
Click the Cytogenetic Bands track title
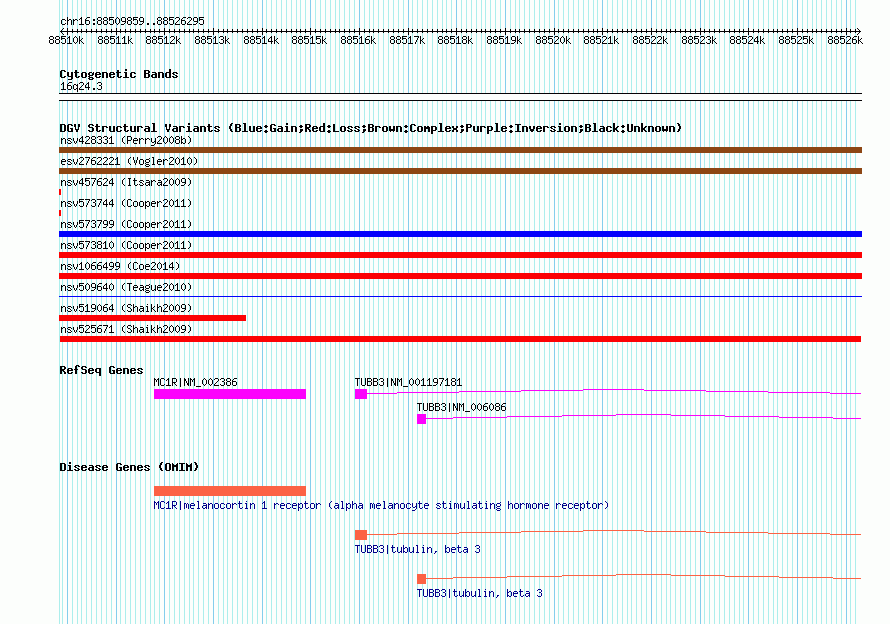tap(119, 74)
